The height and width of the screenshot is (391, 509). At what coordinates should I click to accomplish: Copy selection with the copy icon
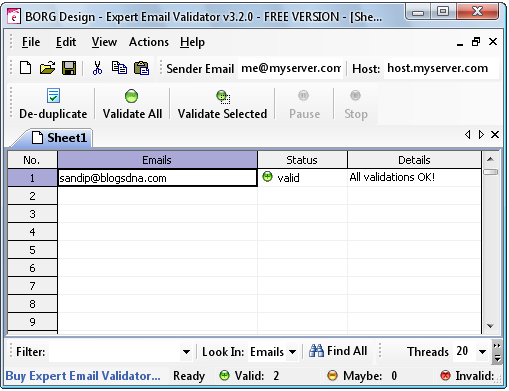pos(119,68)
